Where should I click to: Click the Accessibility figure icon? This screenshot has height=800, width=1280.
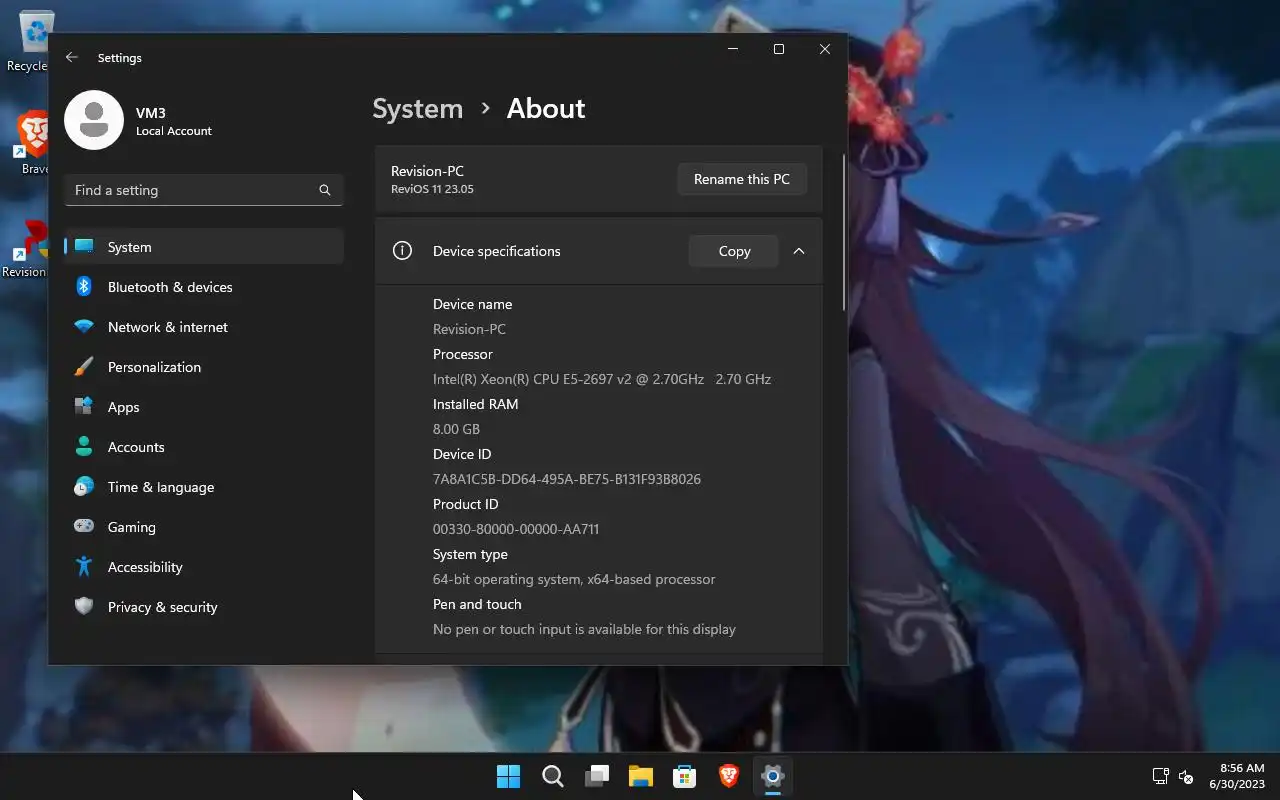[84, 567]
